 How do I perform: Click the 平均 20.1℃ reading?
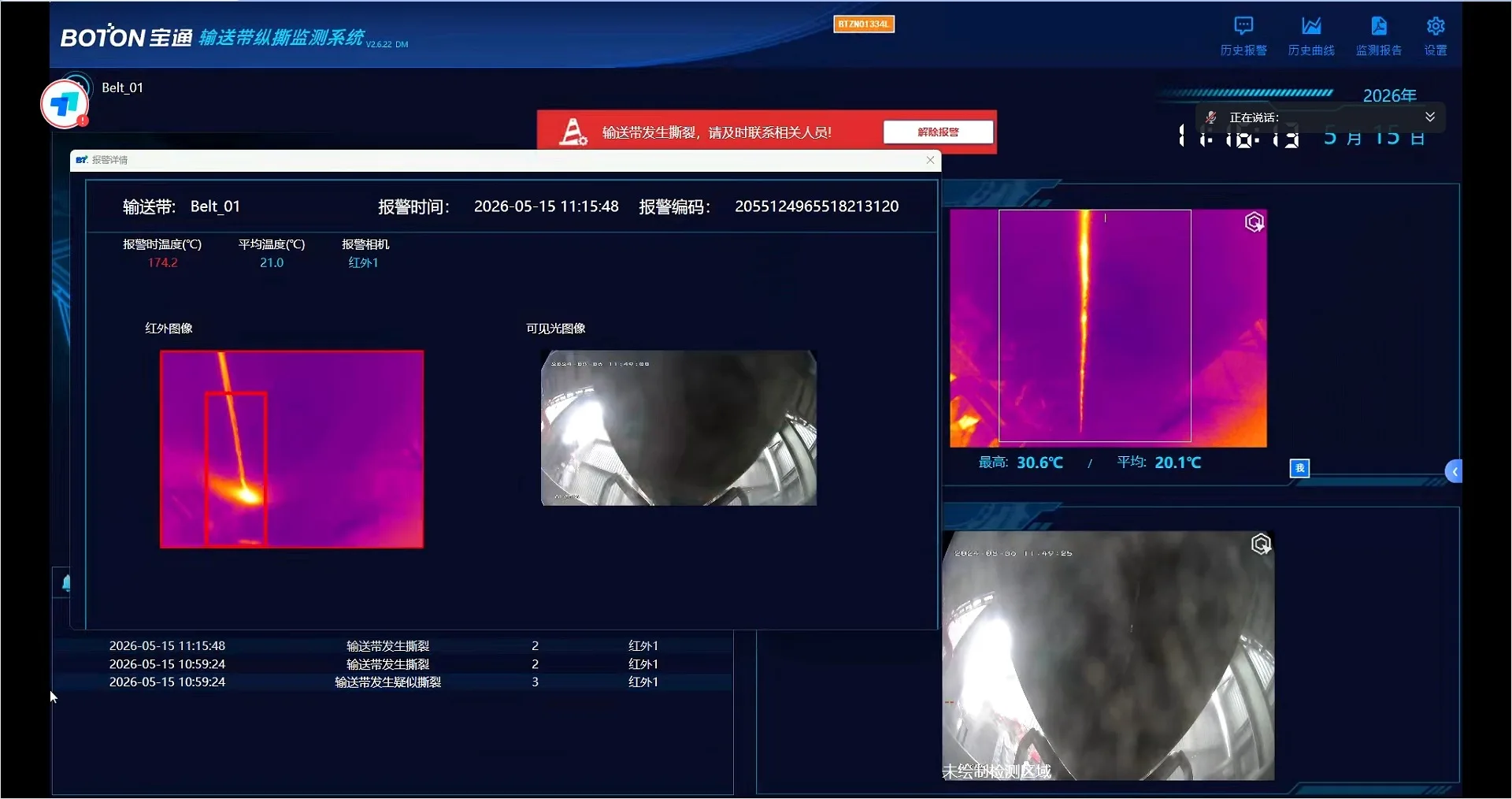(x=1159, y=463)
